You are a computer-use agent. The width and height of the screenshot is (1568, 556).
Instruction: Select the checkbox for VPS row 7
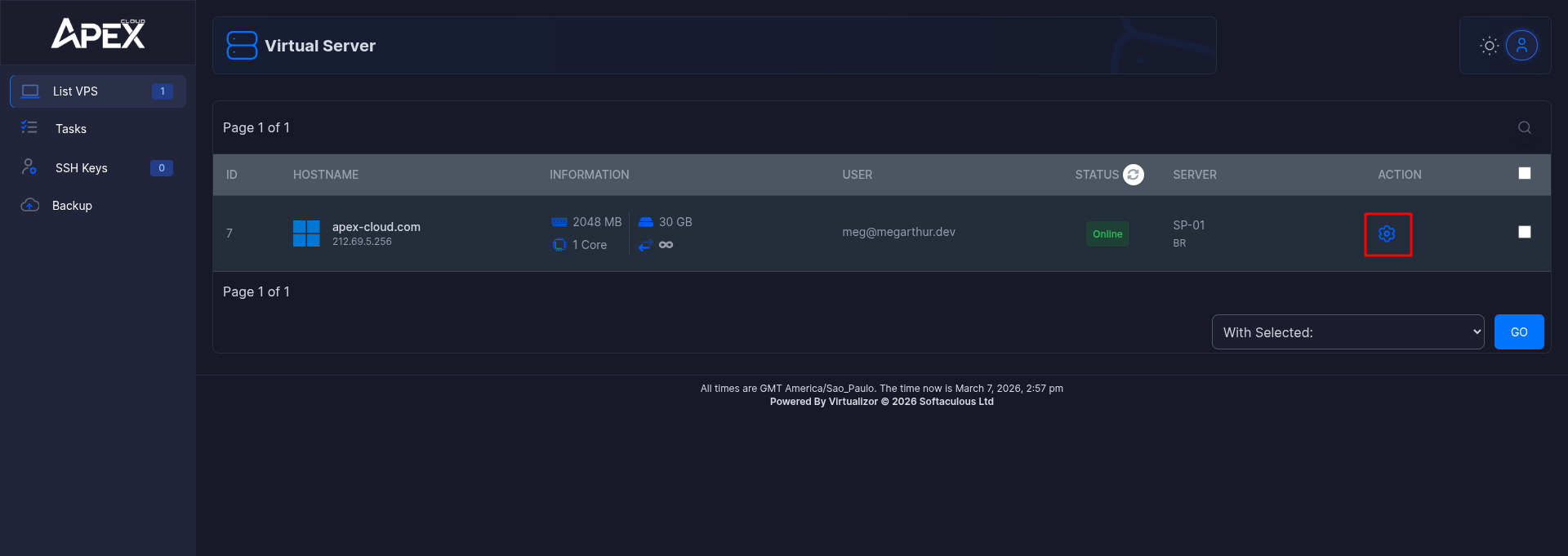click(1524, 232)
